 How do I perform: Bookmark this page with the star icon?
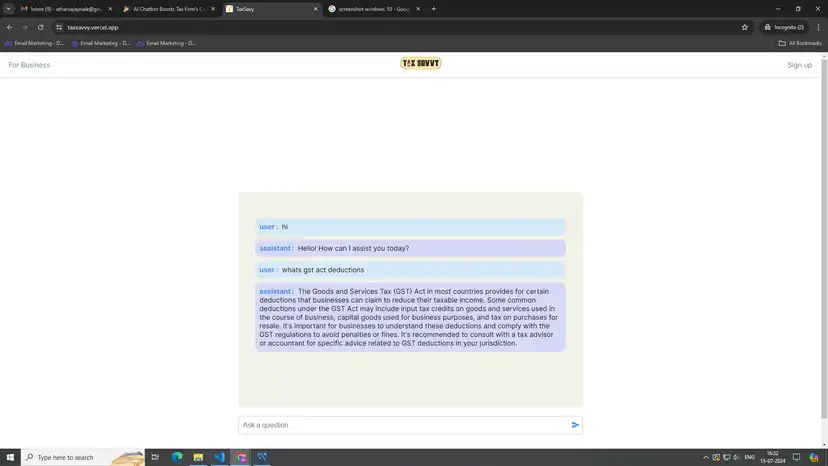745,27
